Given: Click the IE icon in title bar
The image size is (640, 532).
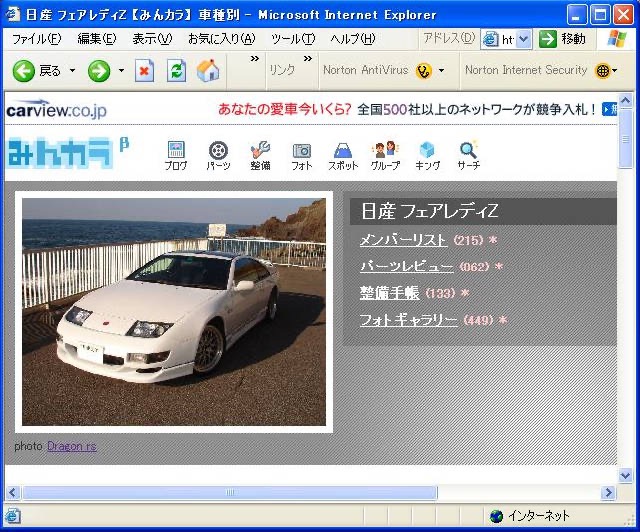Looking at the screenshot, I should tap(13, 14).
